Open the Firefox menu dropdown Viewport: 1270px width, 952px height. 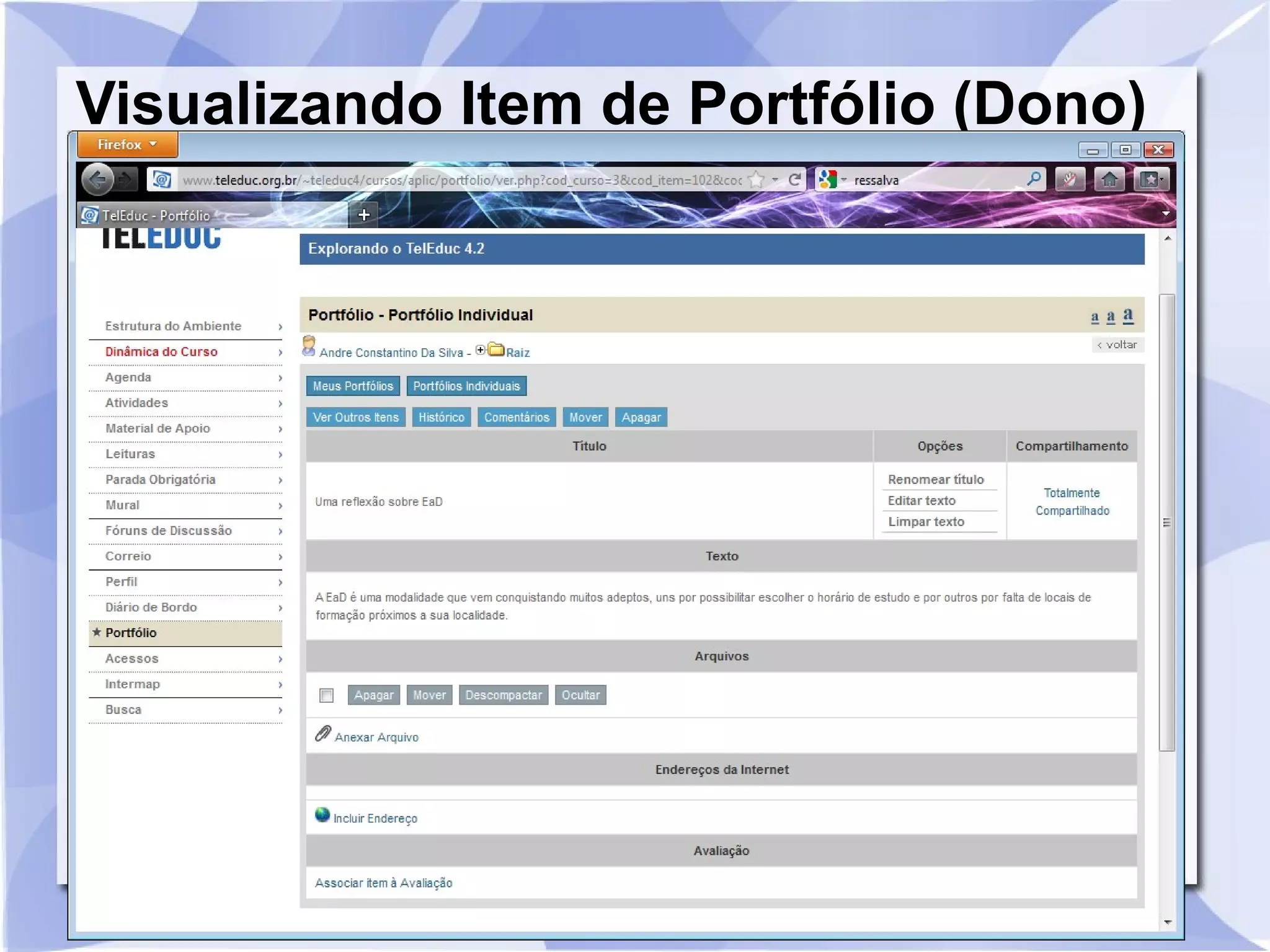click(x=128, y=144)
